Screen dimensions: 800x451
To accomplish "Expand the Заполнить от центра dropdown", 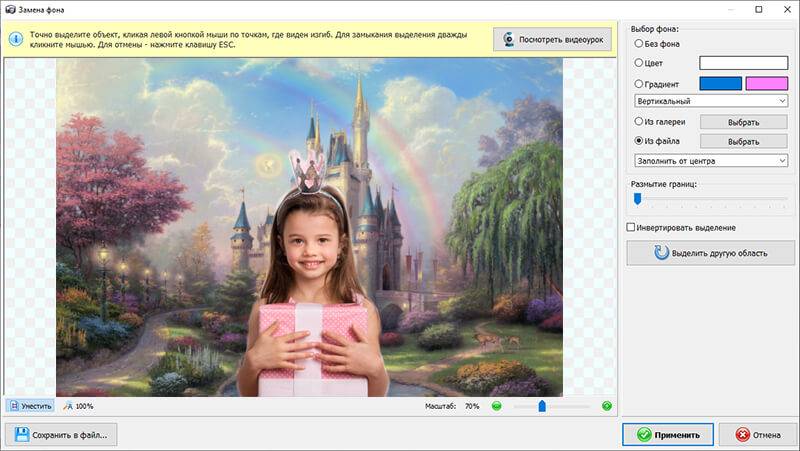I will (x=711, y=160).
